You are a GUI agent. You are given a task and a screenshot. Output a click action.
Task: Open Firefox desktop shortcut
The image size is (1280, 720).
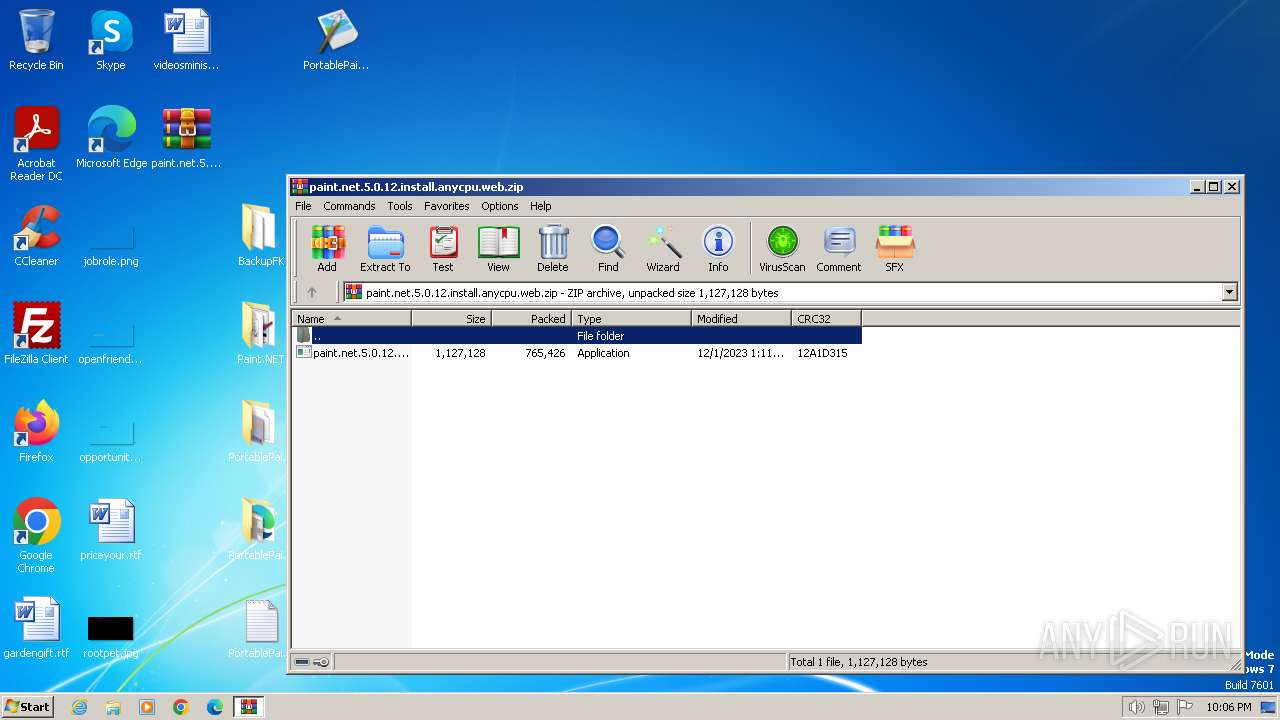tap(36, 432)
